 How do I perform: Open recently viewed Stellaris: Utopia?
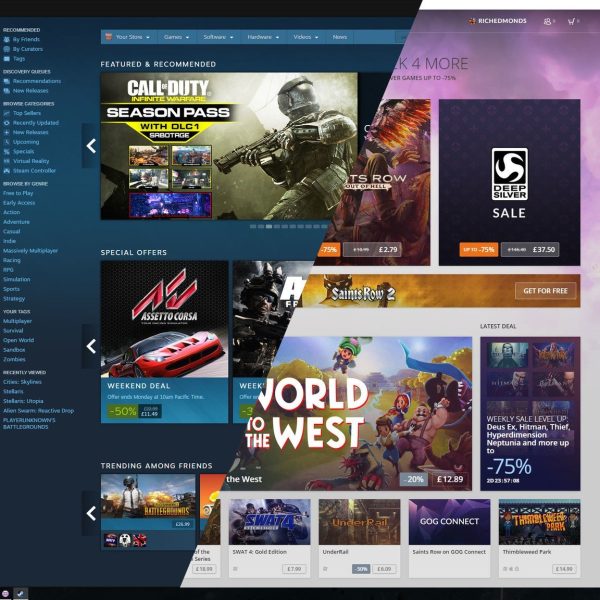23,401
